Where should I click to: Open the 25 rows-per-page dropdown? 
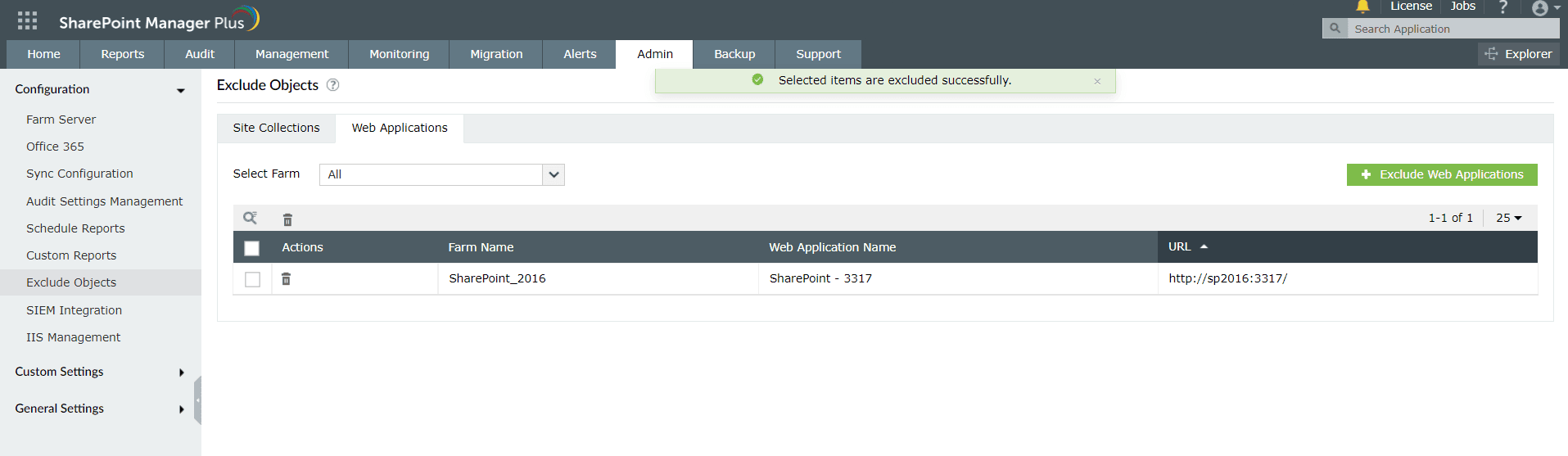pos(1508,218)
